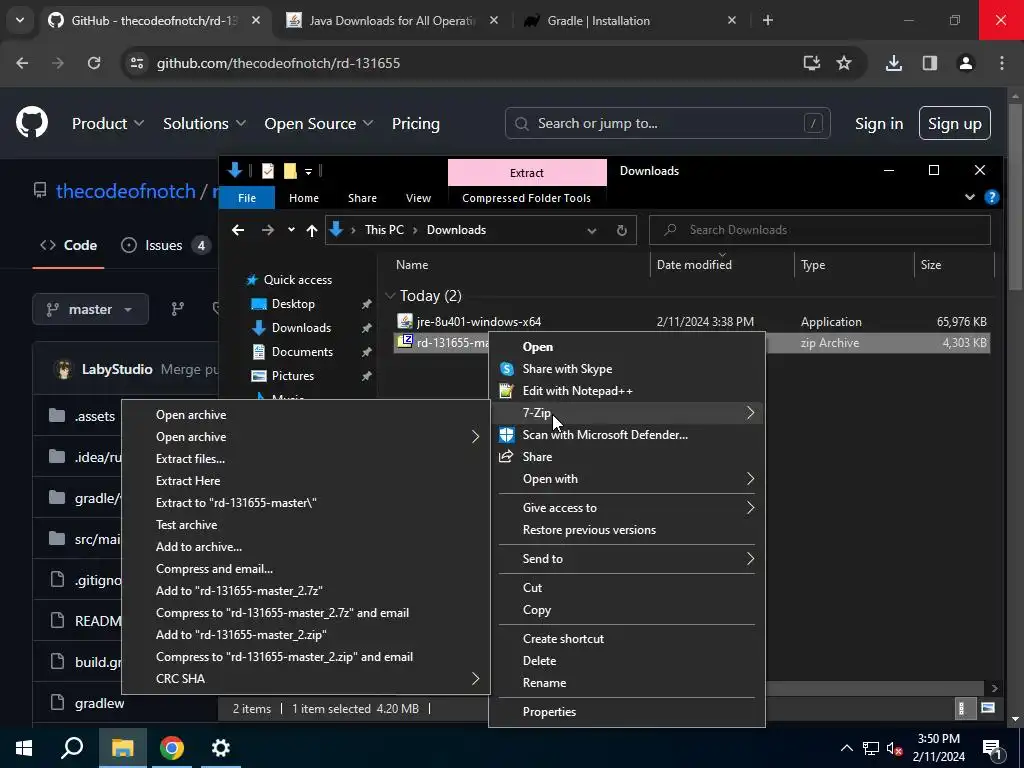Open the Explorer File tab
The image size is (1024, 768).
coord(247,198)
